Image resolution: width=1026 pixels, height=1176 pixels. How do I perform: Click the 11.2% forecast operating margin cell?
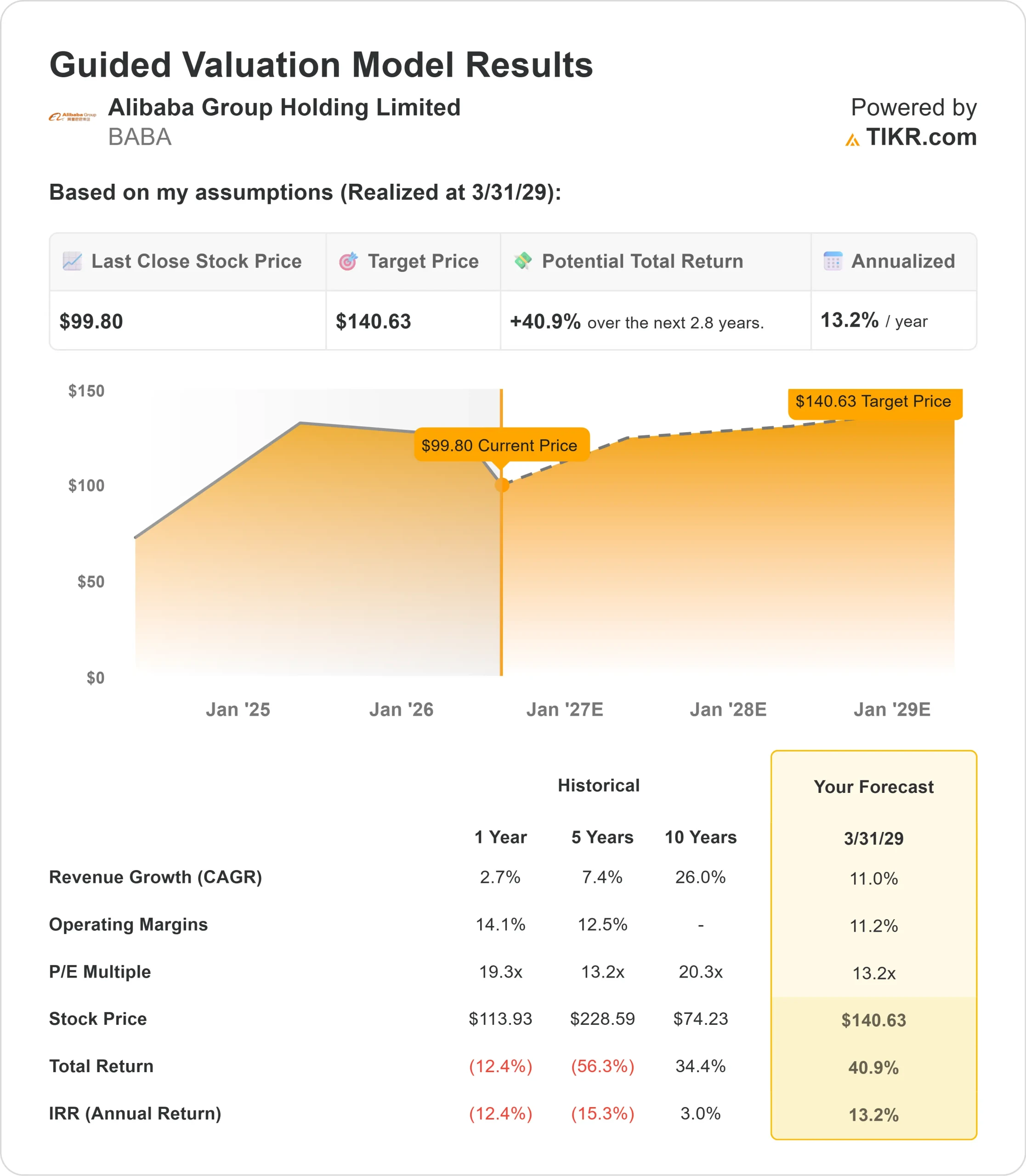tap(874, 926)
